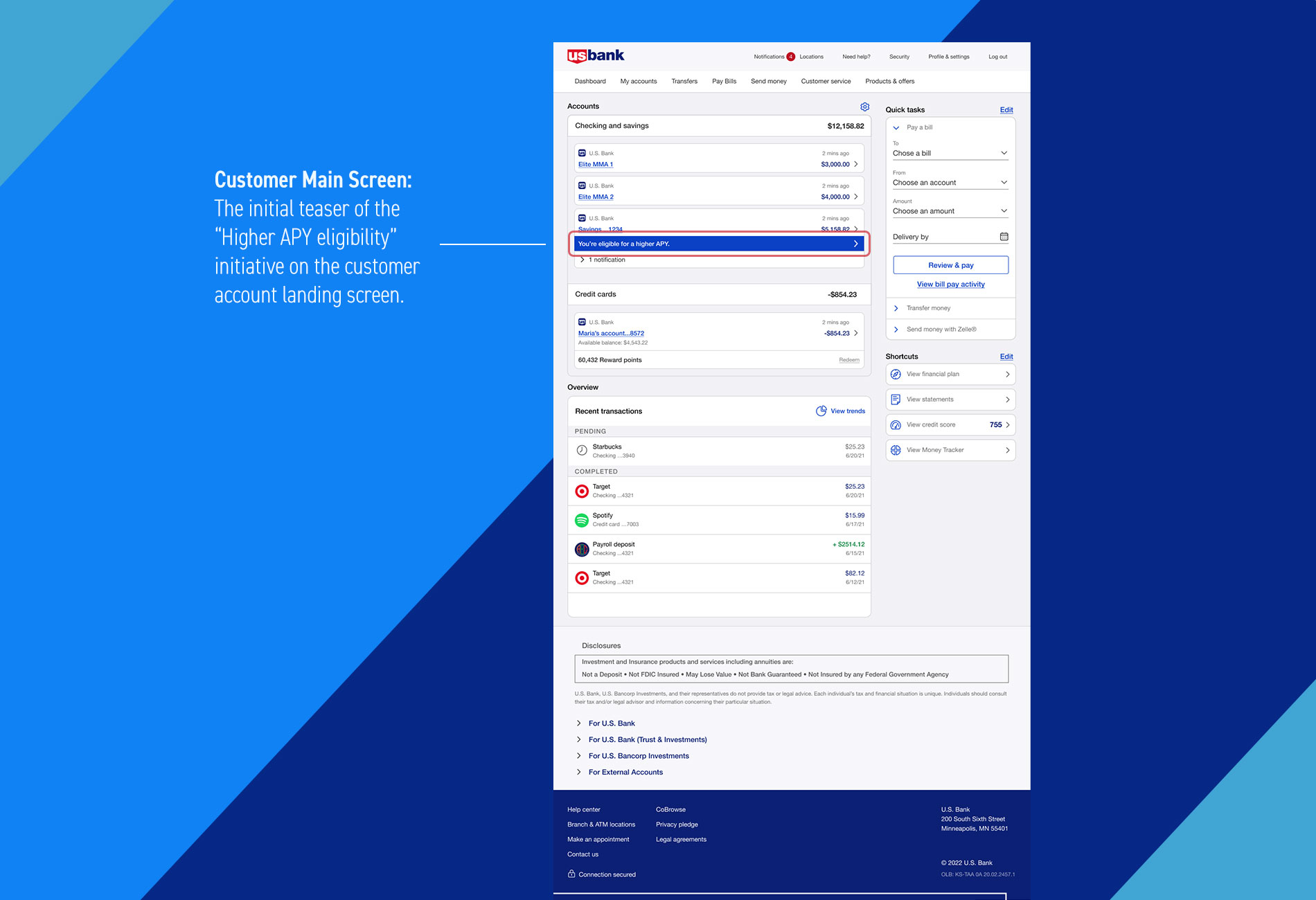Expand For U.S. Bank (Trust & Investments)
Screen dimensions: 1316x900
578,739
